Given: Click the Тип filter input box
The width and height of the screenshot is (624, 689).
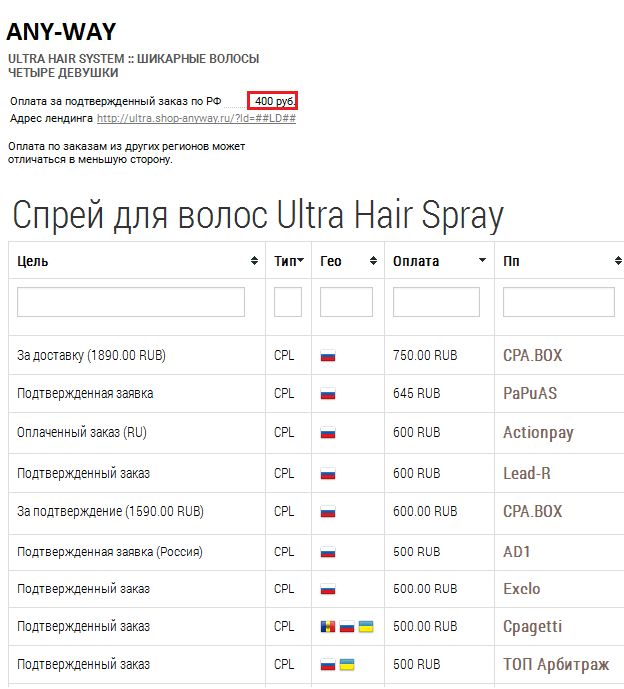Looking at the screenshot, I should tap(288, 302).
